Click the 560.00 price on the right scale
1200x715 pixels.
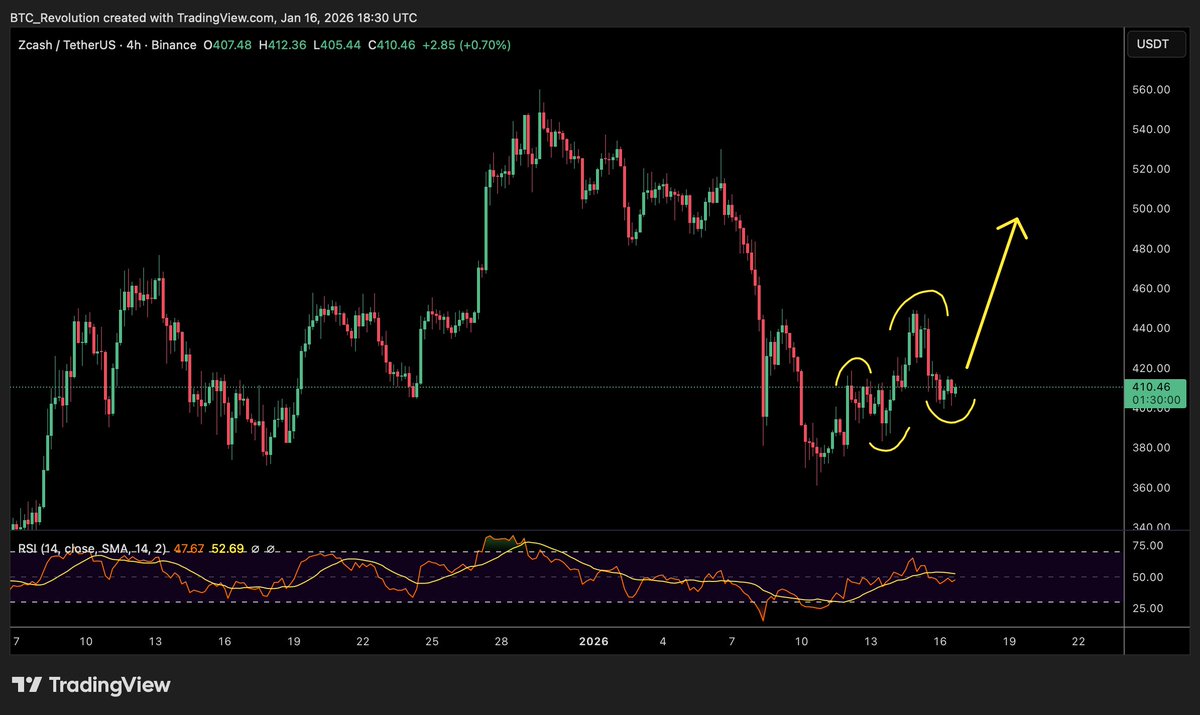[1150, 89]
